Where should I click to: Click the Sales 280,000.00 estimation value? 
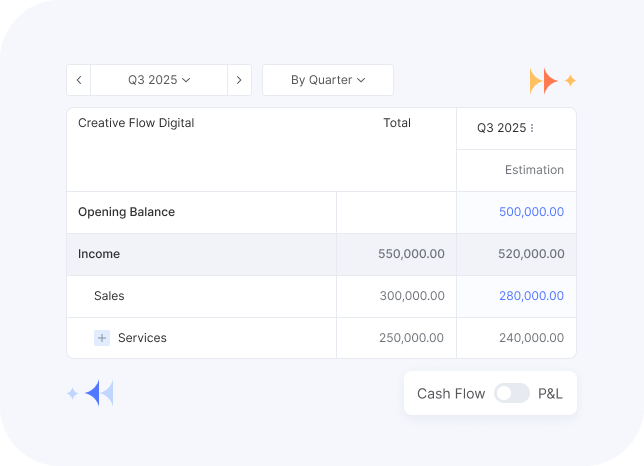click(x=531, y=296)
